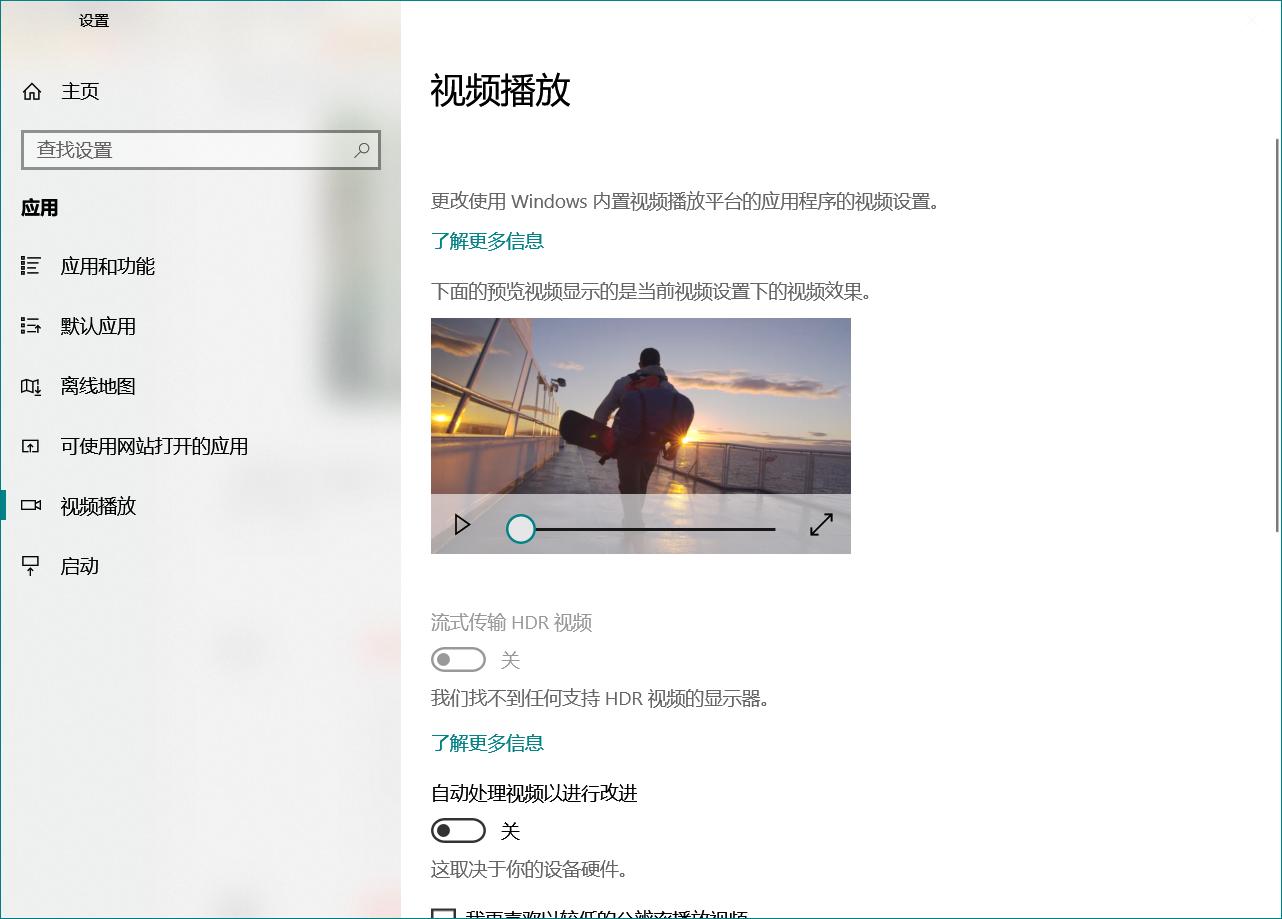Click the 启动 monitor icon in sidebar

coord(31,566)
